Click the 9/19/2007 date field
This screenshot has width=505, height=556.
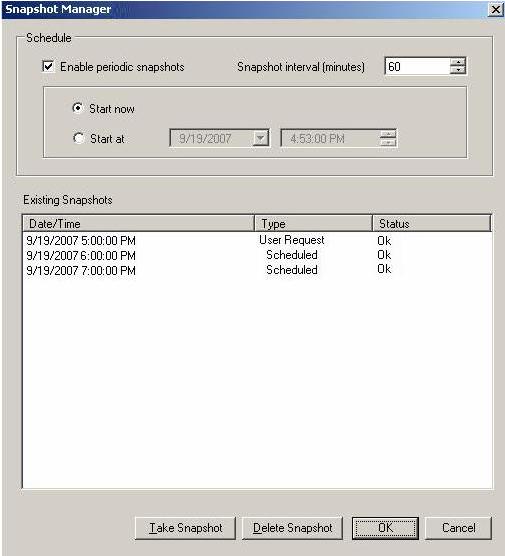(212, 138)
